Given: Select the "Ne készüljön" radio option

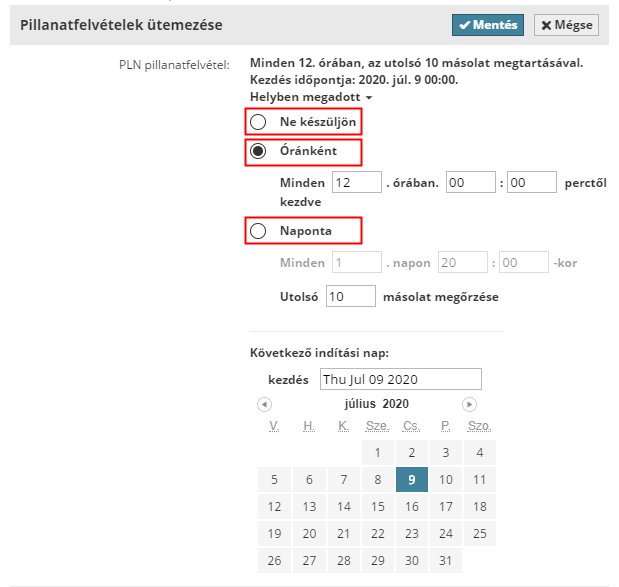Looking at the screenshot, I should pos(258,122).
